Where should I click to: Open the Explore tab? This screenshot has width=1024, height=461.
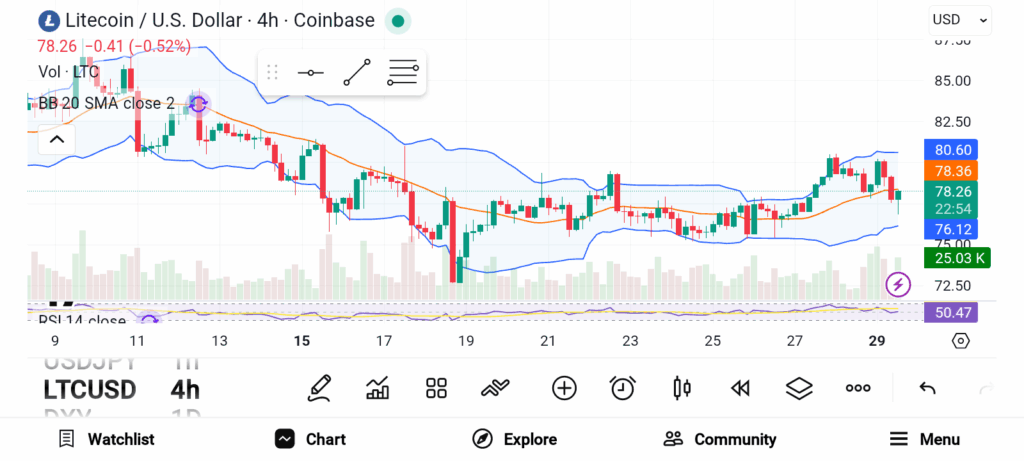tap(514, 439)
